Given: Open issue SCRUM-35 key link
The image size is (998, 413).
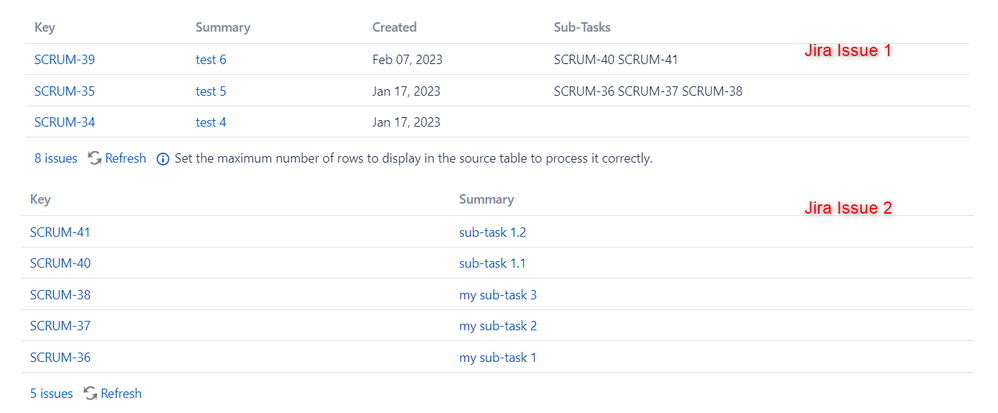Looking at the screenshot, I should pyautogui.click(x=64, y=91).
